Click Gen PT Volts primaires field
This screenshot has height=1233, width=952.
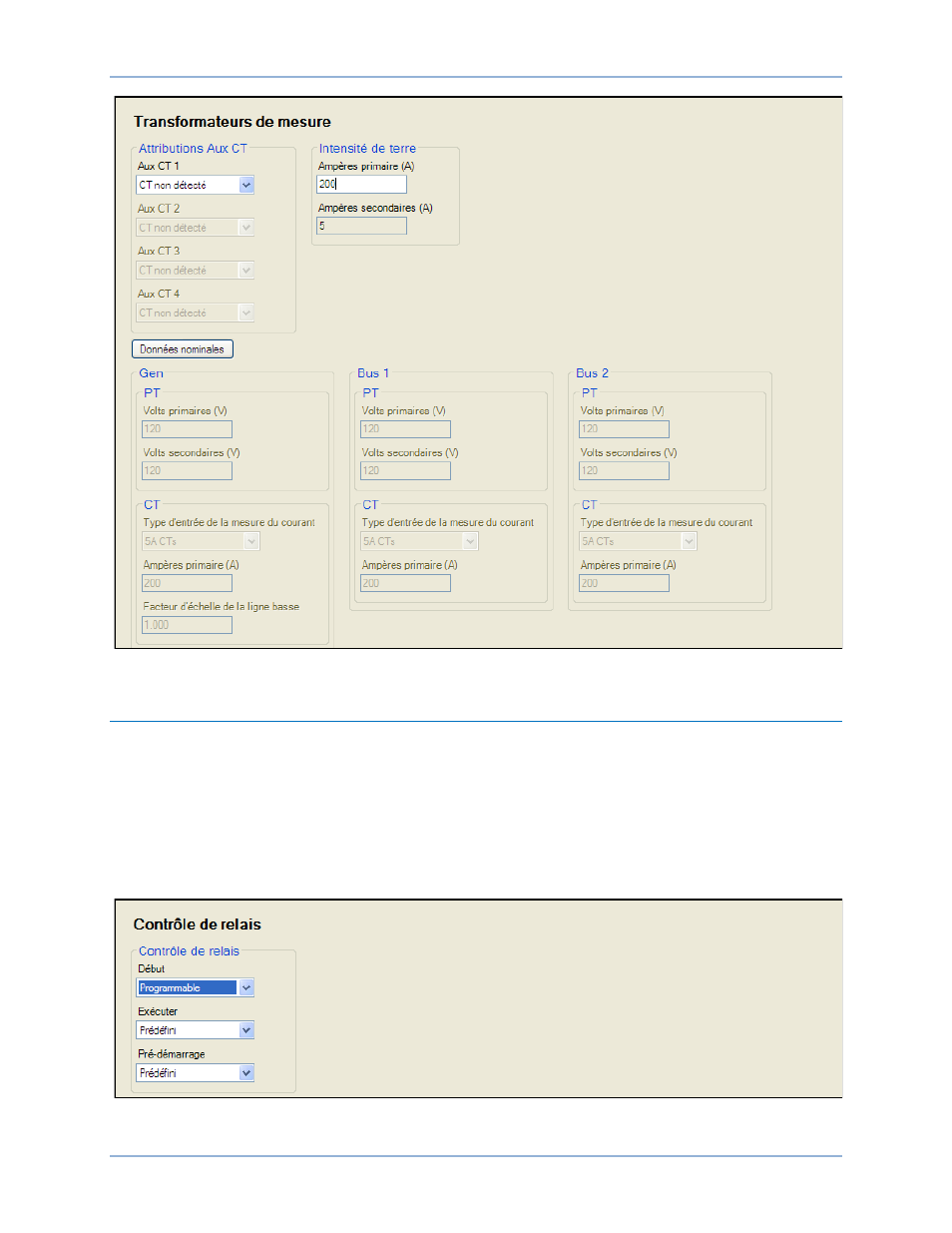point(187,429)
